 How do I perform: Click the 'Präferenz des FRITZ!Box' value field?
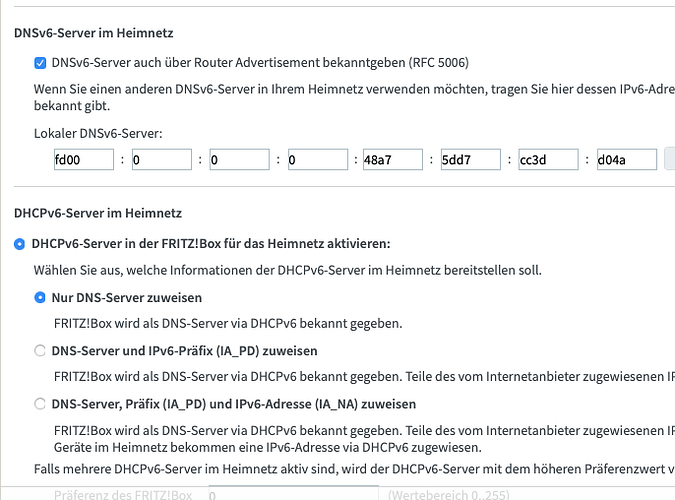click(x=294, y=493)
